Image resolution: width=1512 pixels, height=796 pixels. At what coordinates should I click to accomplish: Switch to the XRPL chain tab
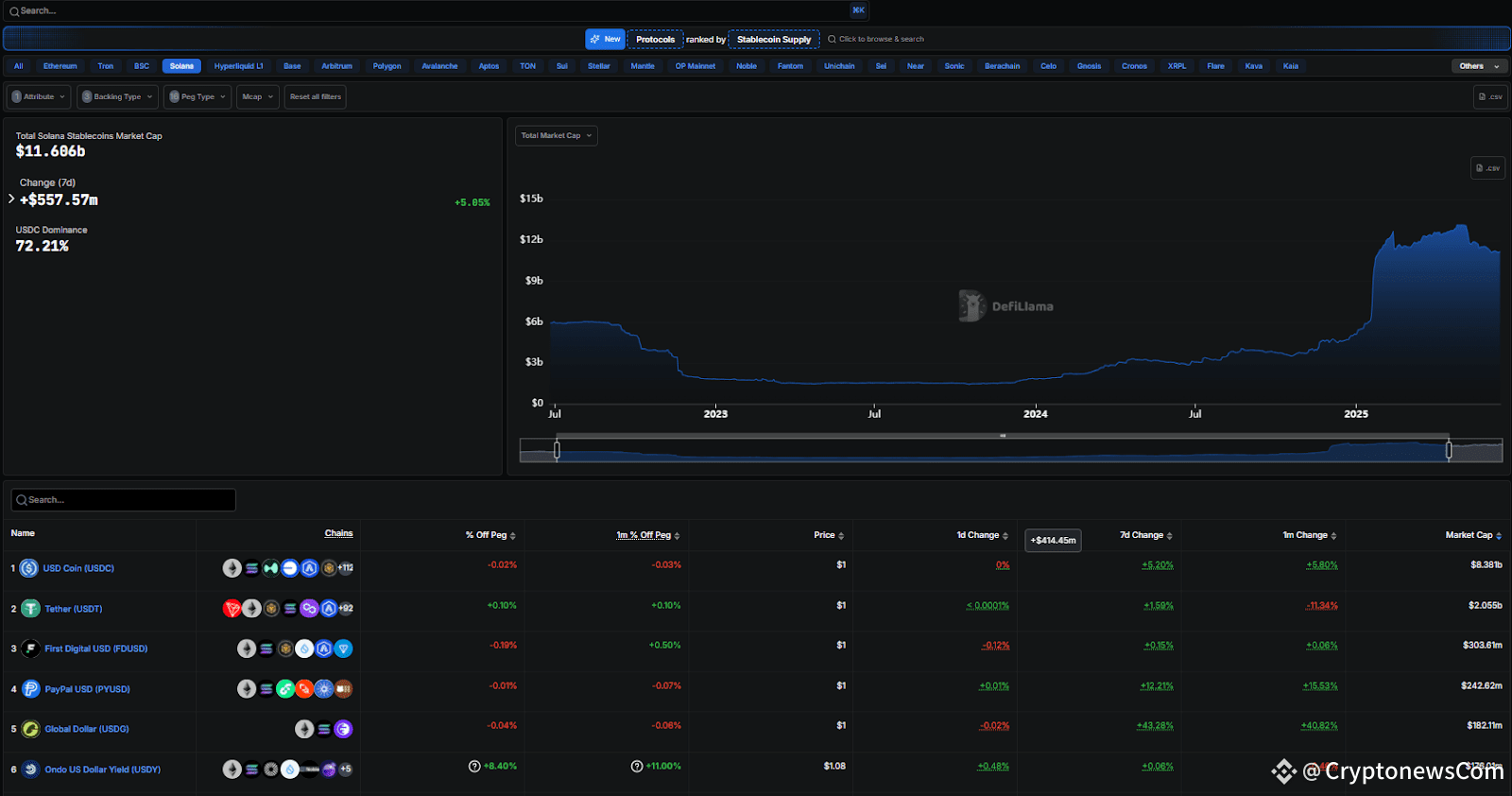click(x=1177, y=66)
